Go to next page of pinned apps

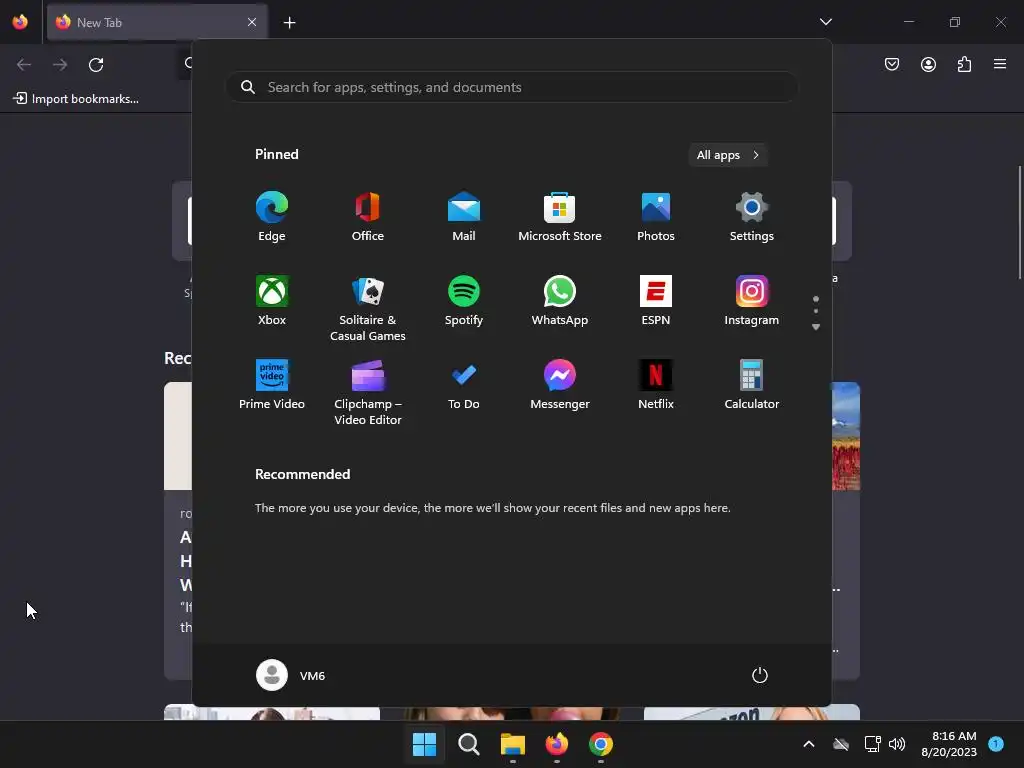[x=816, y=327]
